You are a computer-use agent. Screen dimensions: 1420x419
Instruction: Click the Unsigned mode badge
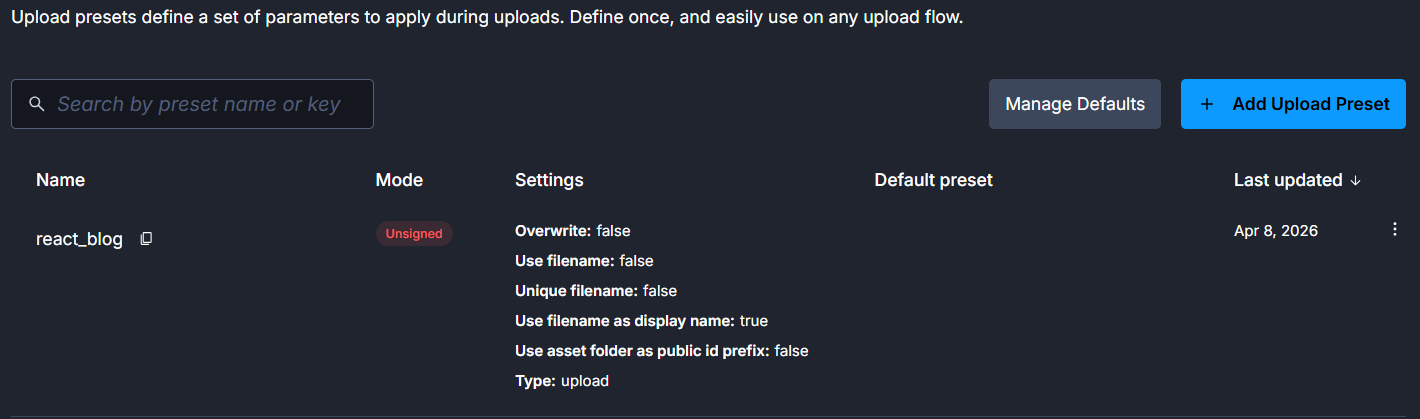click(x=414, y=233)
